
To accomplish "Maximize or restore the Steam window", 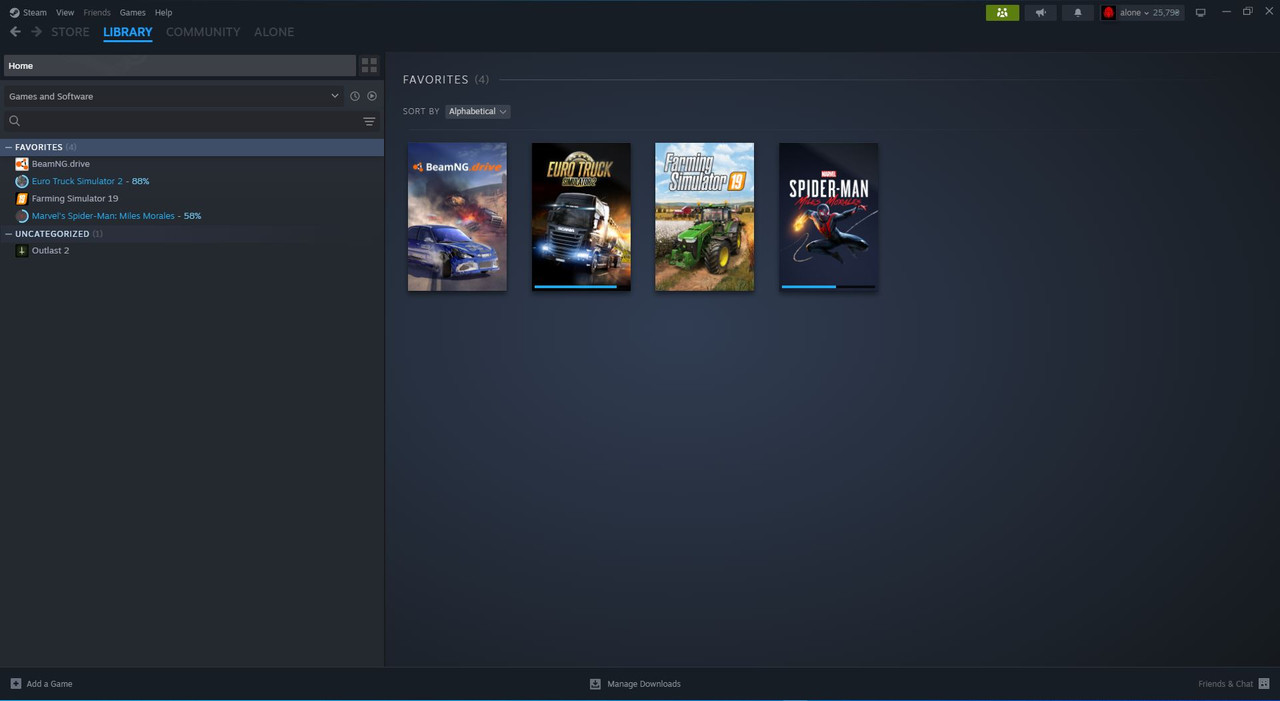I will point(1248,12).
